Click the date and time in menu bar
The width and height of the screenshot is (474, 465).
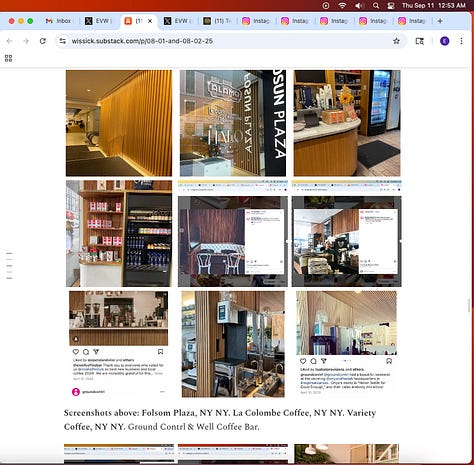point(434,6)
